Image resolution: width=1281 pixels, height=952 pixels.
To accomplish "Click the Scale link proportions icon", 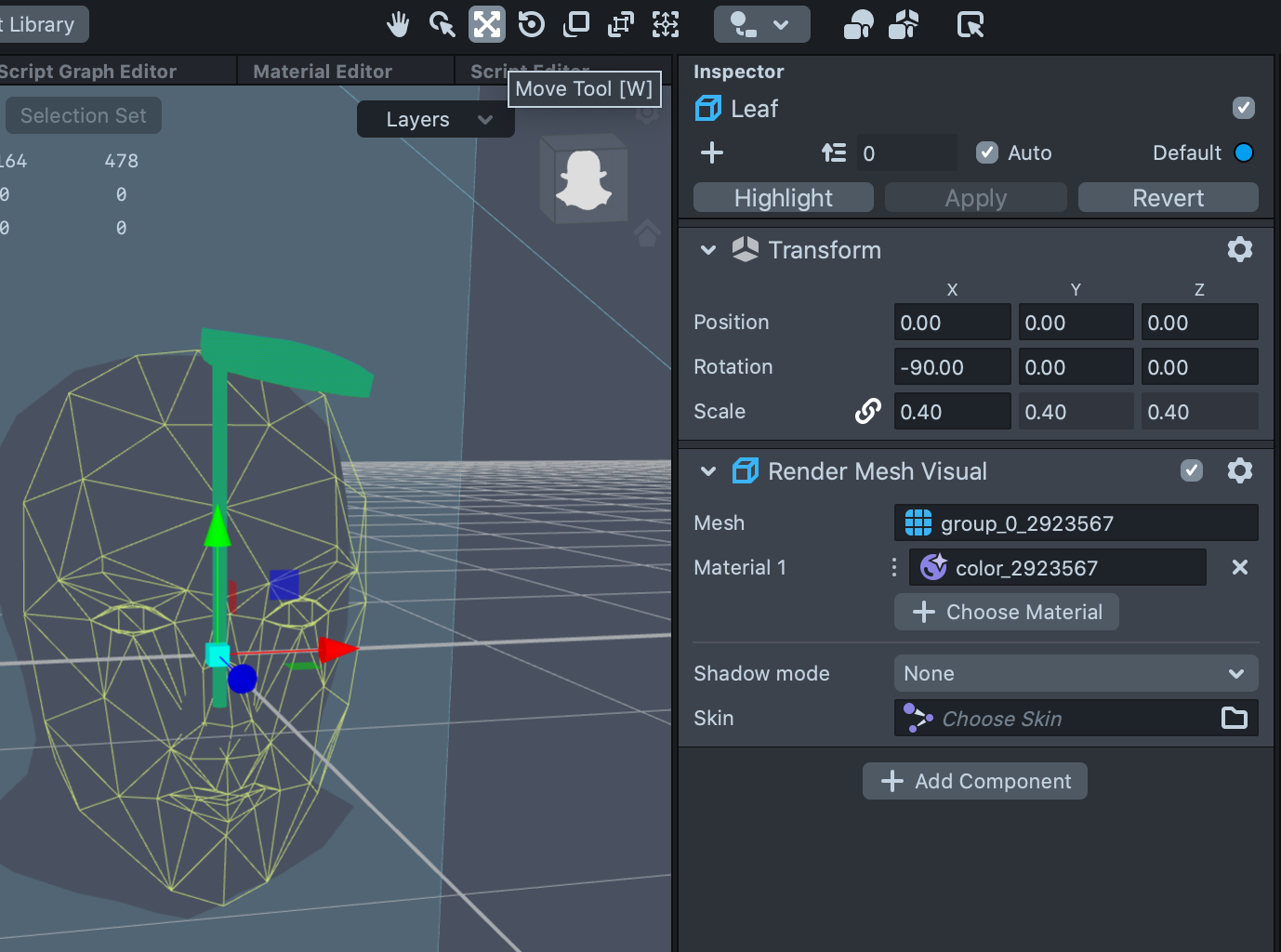I will [867, 411].
